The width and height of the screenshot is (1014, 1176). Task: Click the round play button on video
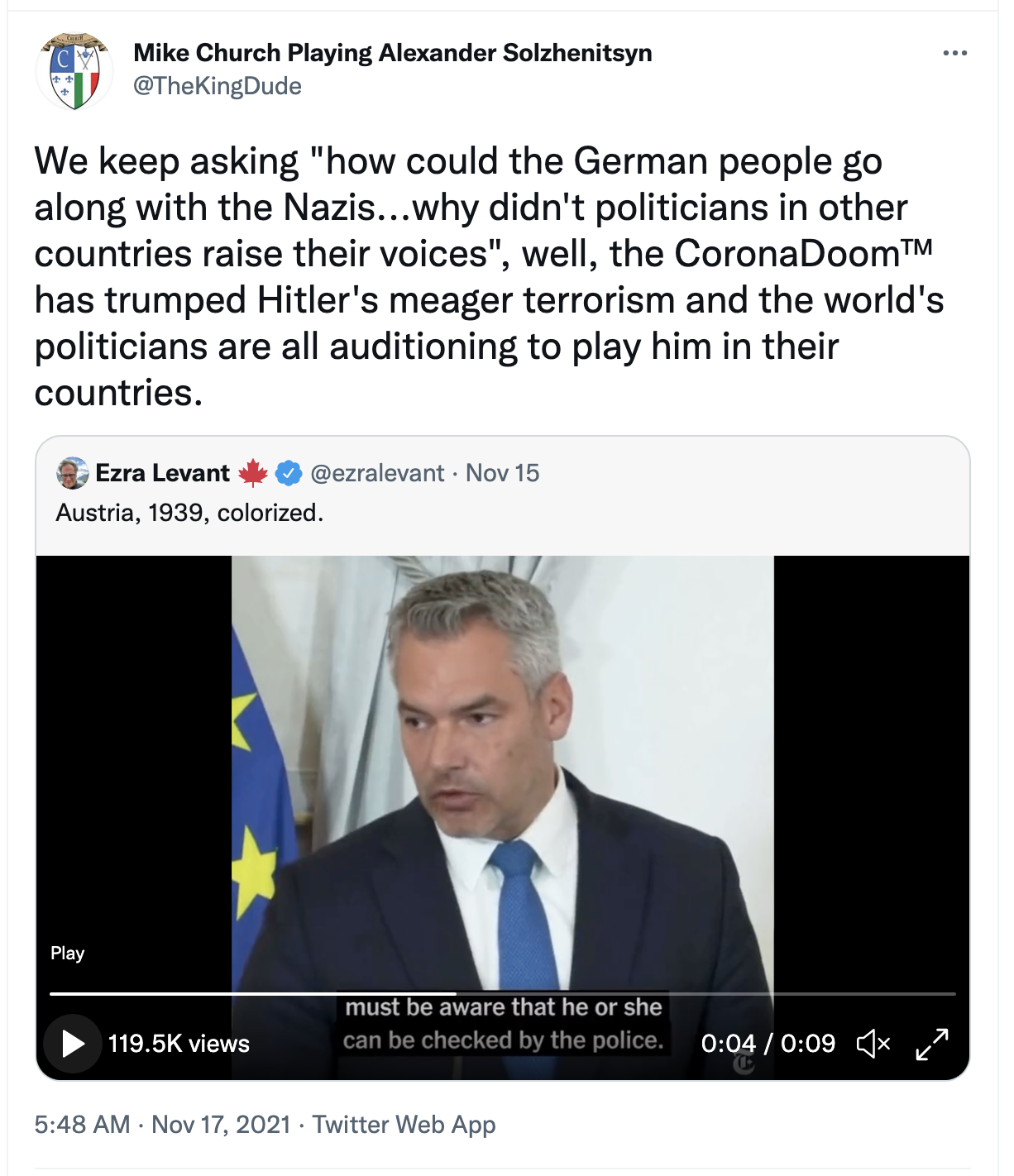pyautogui.click(x=73, y=1044)
